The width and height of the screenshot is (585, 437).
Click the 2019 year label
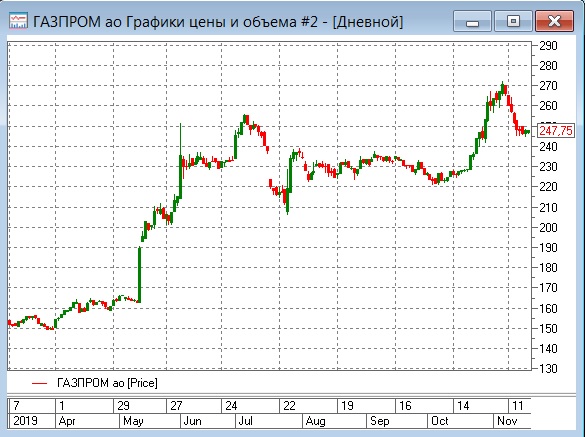(25, 421)
